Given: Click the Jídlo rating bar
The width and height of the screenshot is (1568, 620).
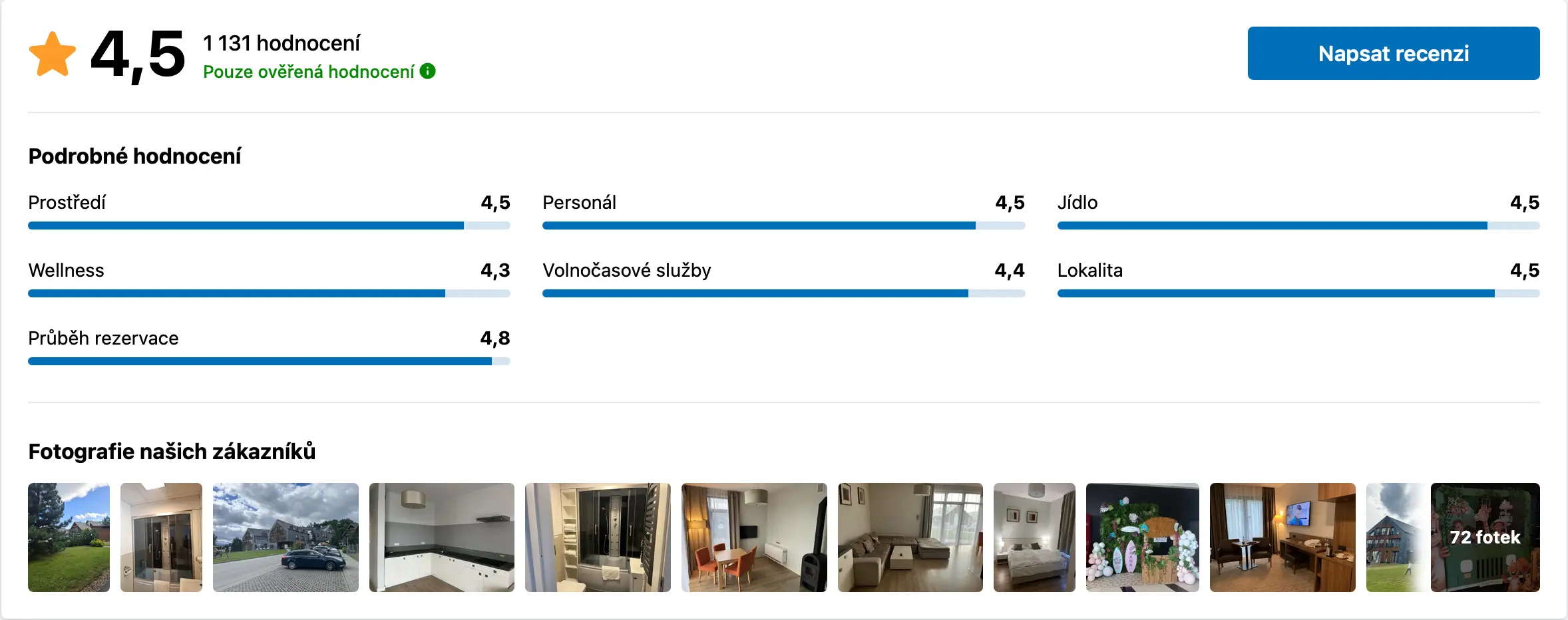Looking at the screenshot, I should [1298, 226].
